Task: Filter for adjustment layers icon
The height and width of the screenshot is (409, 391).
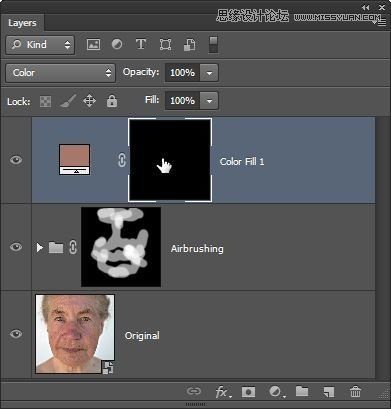Action: coord(117,44)
